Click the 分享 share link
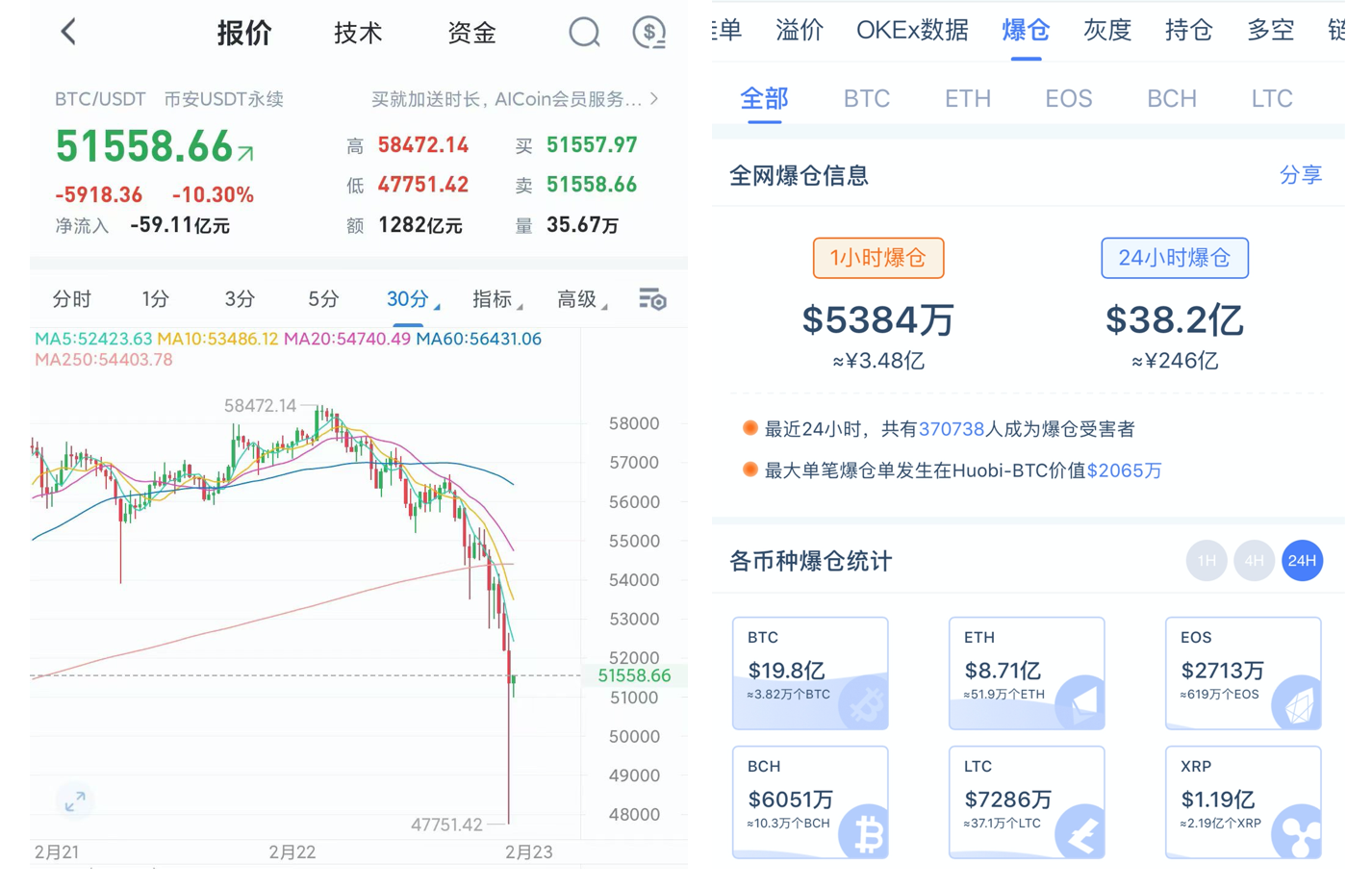Image resolution: width=1372 pixels, height=889 pixels. coord(1300,175)
